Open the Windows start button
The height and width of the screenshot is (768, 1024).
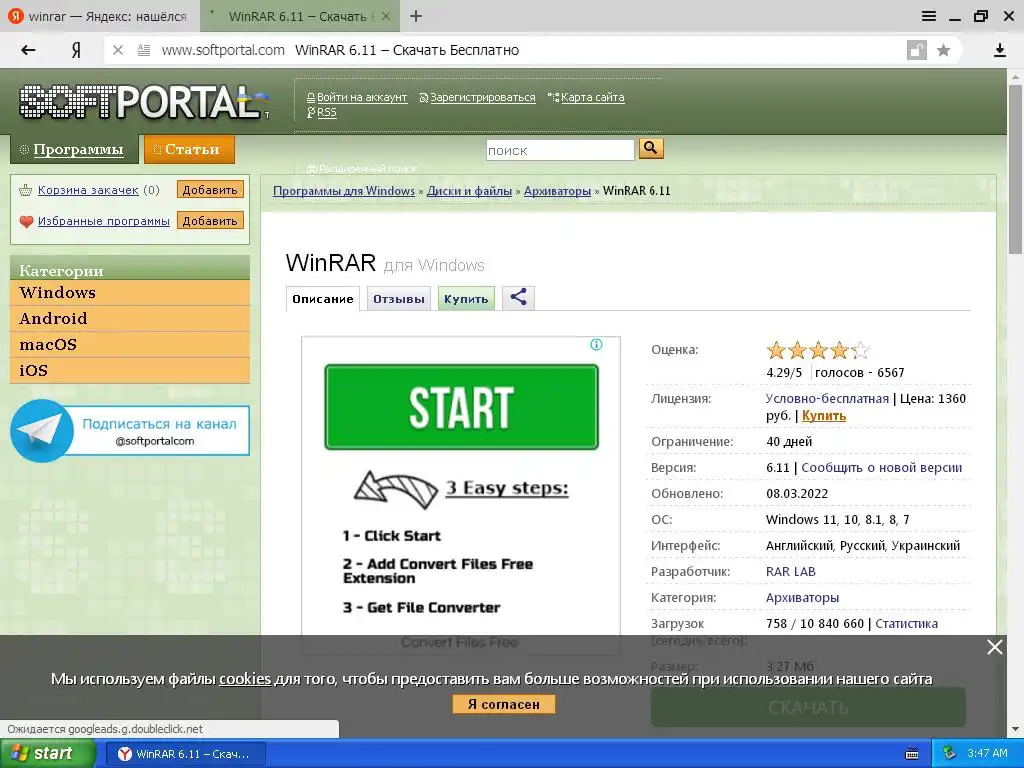(48, 753)
